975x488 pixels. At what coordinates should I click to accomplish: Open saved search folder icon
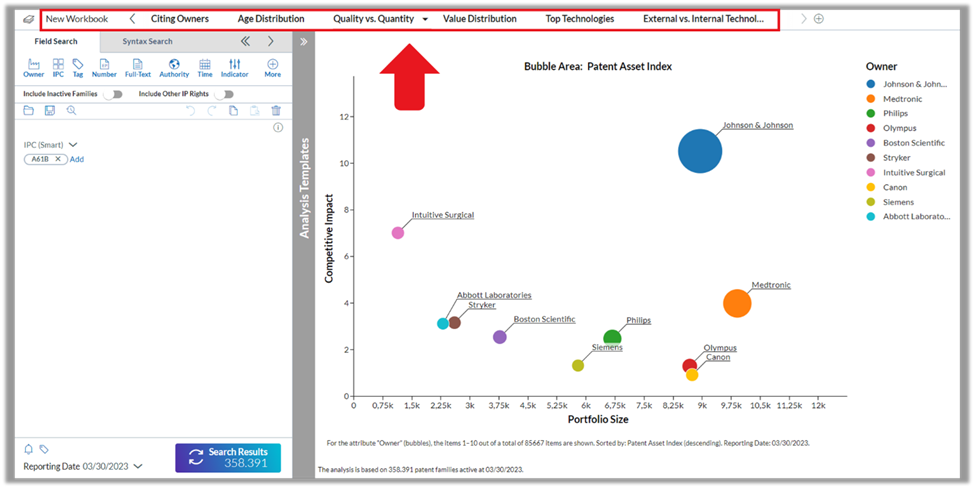[x=29, y=111]
